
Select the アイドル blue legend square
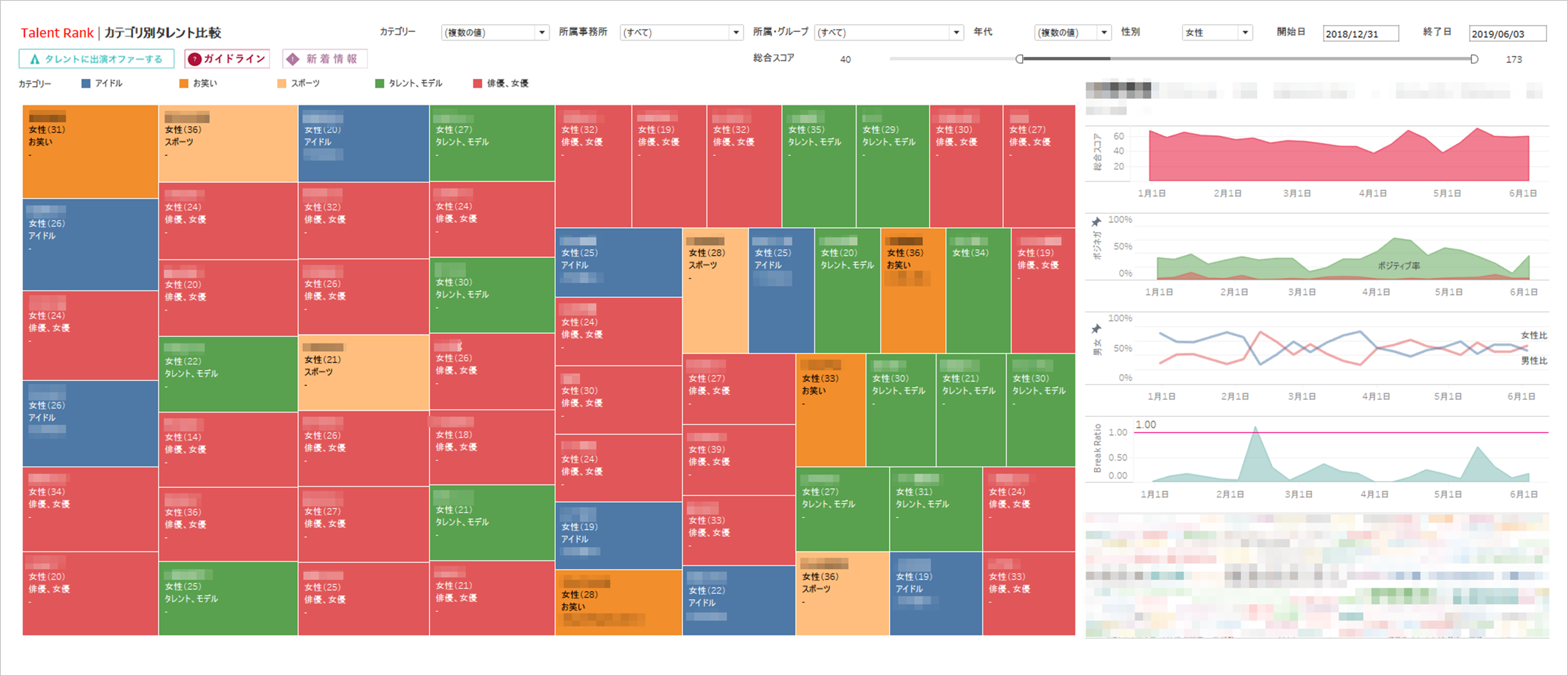86,83
